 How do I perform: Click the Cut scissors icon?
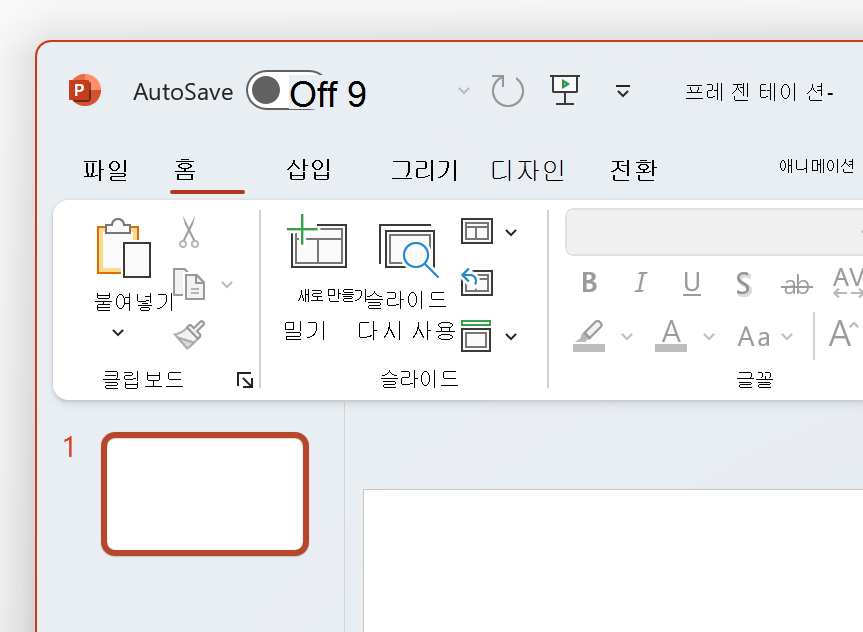tap(189, 232)
